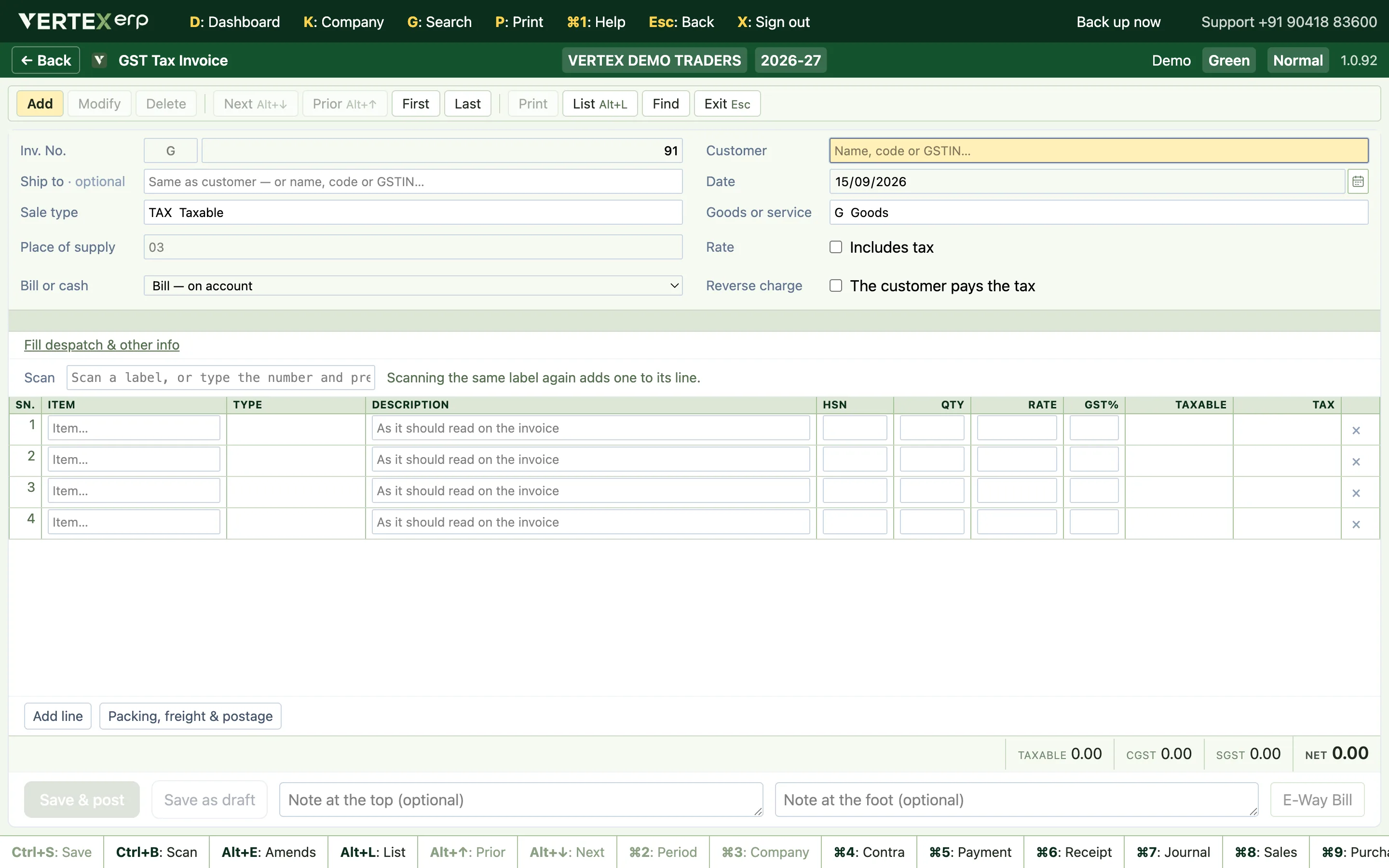The height and width of the screenshot is (868, 1389).
Task: Enable the Includes tax checkbox
Action: pos(836,247)
